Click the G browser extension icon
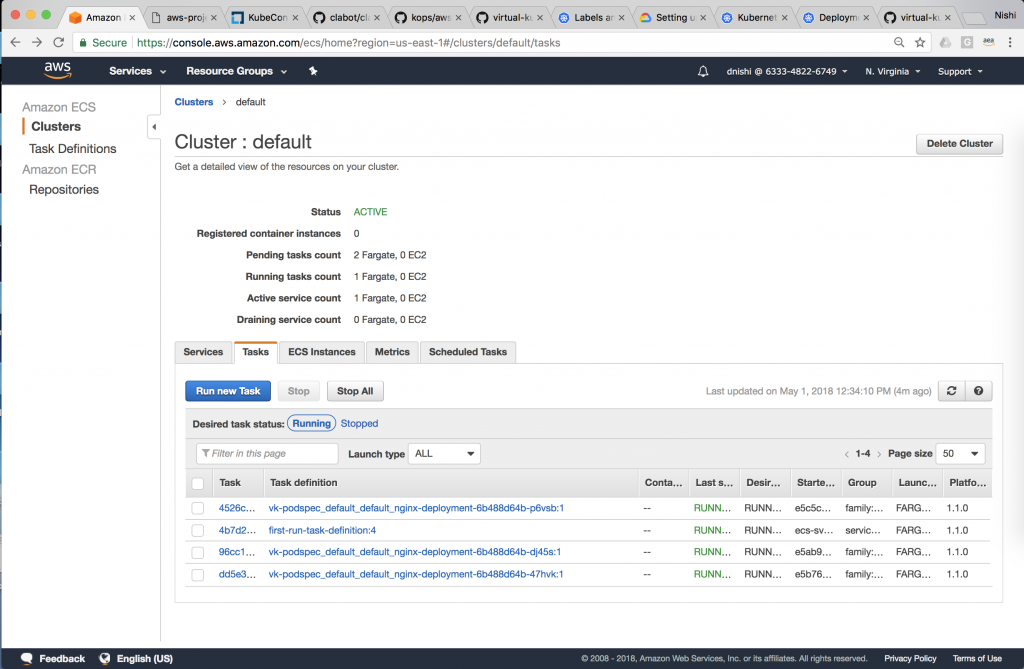This screenshot has width=1024, height=669. 967,42
